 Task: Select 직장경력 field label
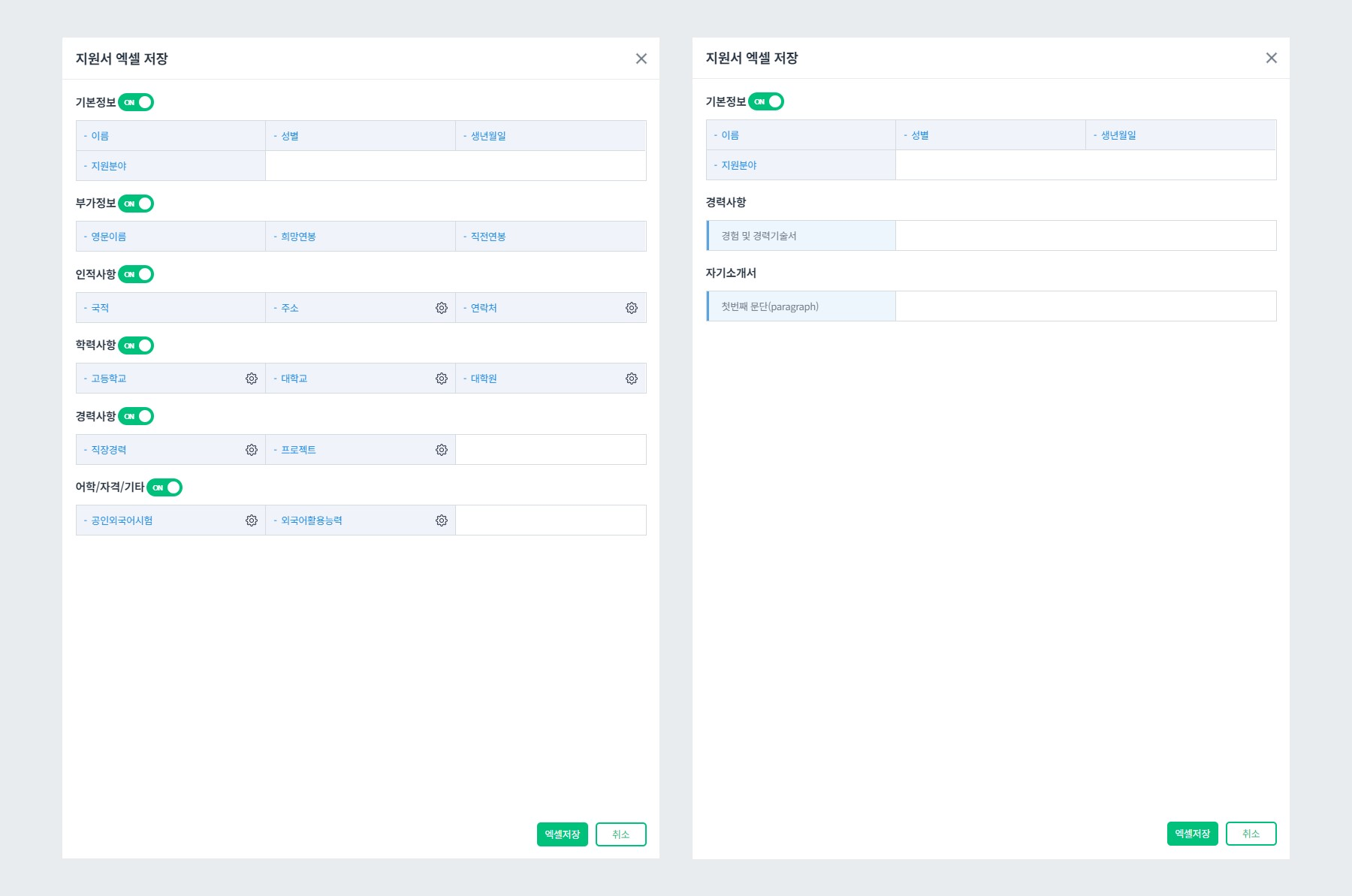[x=109, y=450]
